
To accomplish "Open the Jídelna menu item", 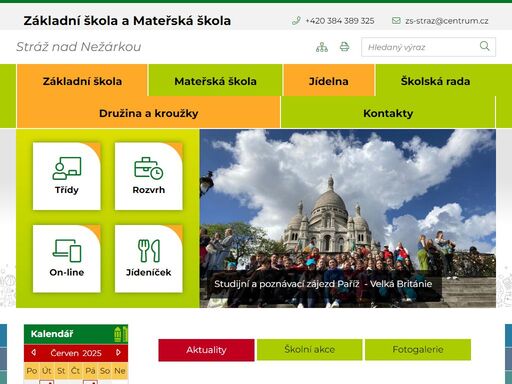I will click(x=329, y=81).
